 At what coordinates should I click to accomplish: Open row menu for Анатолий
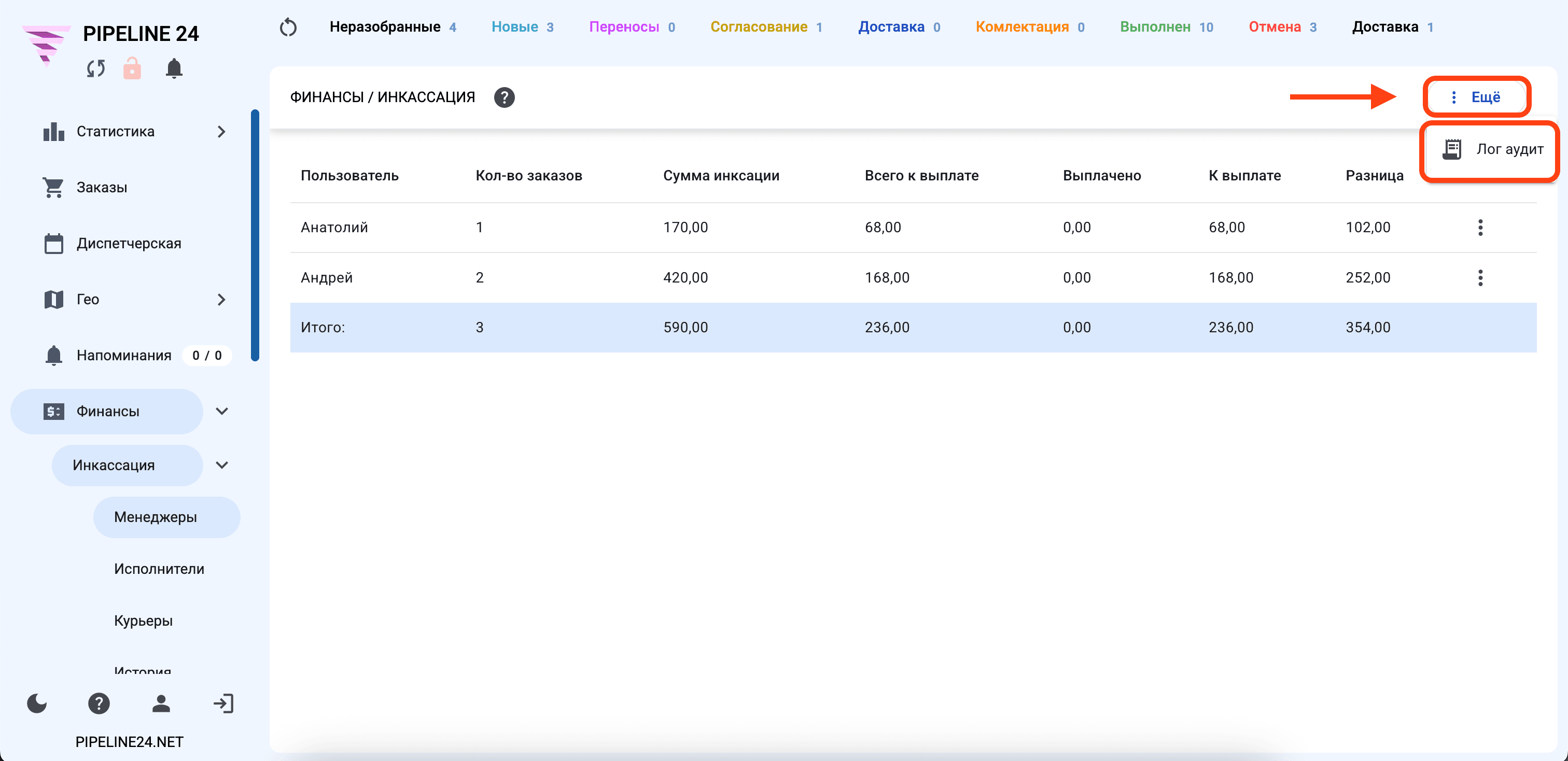coord(1480,228)
